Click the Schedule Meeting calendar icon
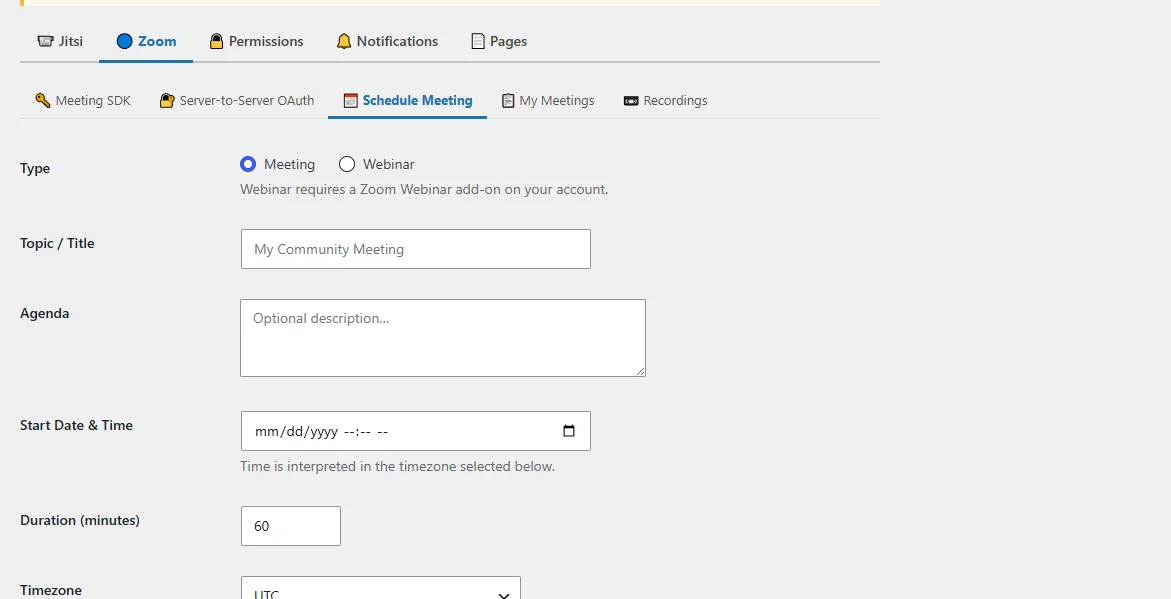The image size is (1171, 599). (x=350, y=100)
